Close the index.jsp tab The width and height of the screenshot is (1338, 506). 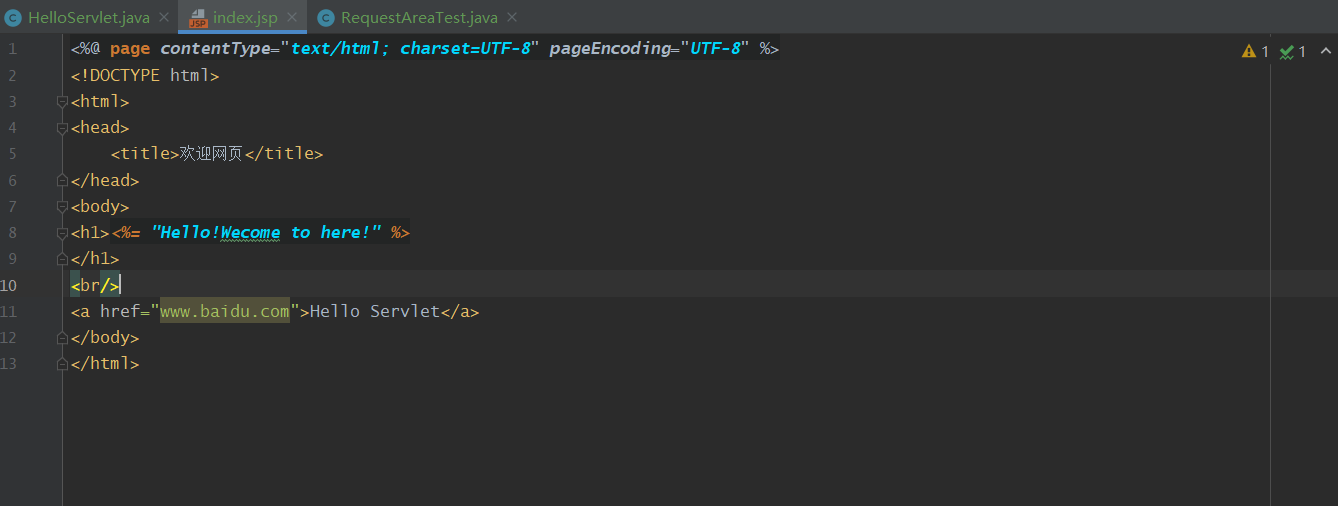click(x=292, y=18)
